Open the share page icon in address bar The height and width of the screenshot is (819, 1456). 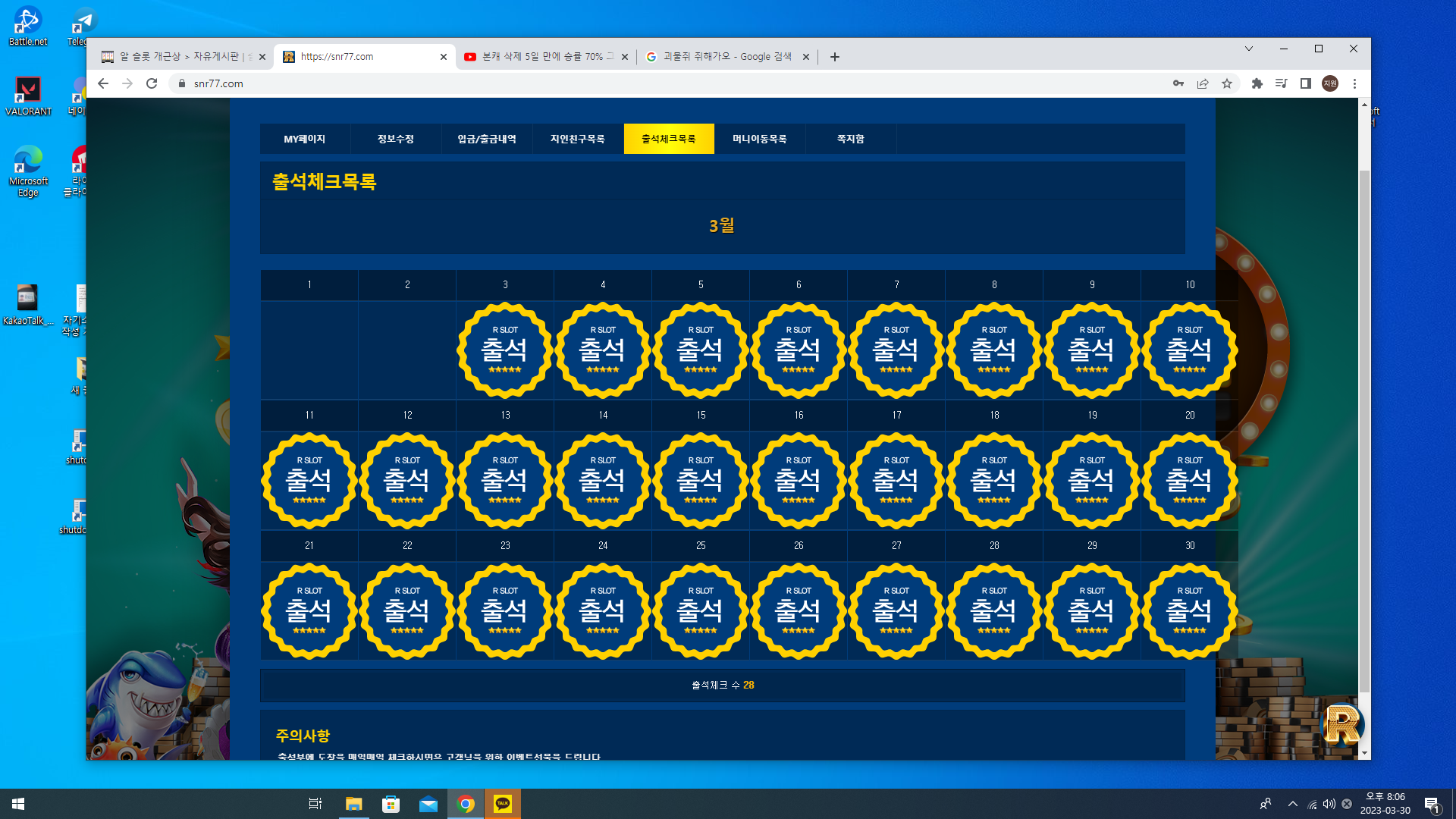[x=1203, y=83]
